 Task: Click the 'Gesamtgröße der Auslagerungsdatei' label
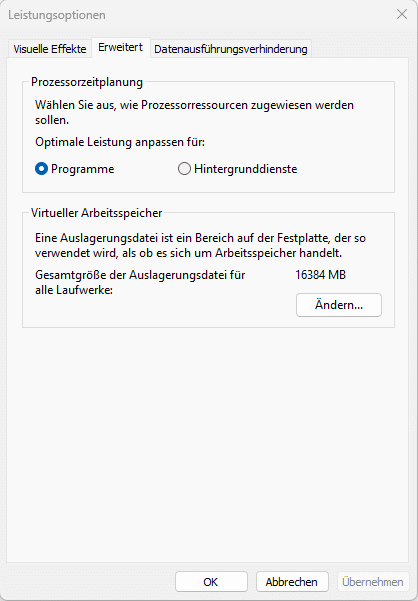pos(140,275)
